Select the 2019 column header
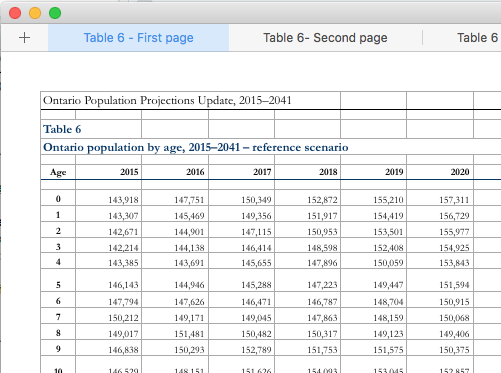This screenshot has height=373, width=501. 373,172
